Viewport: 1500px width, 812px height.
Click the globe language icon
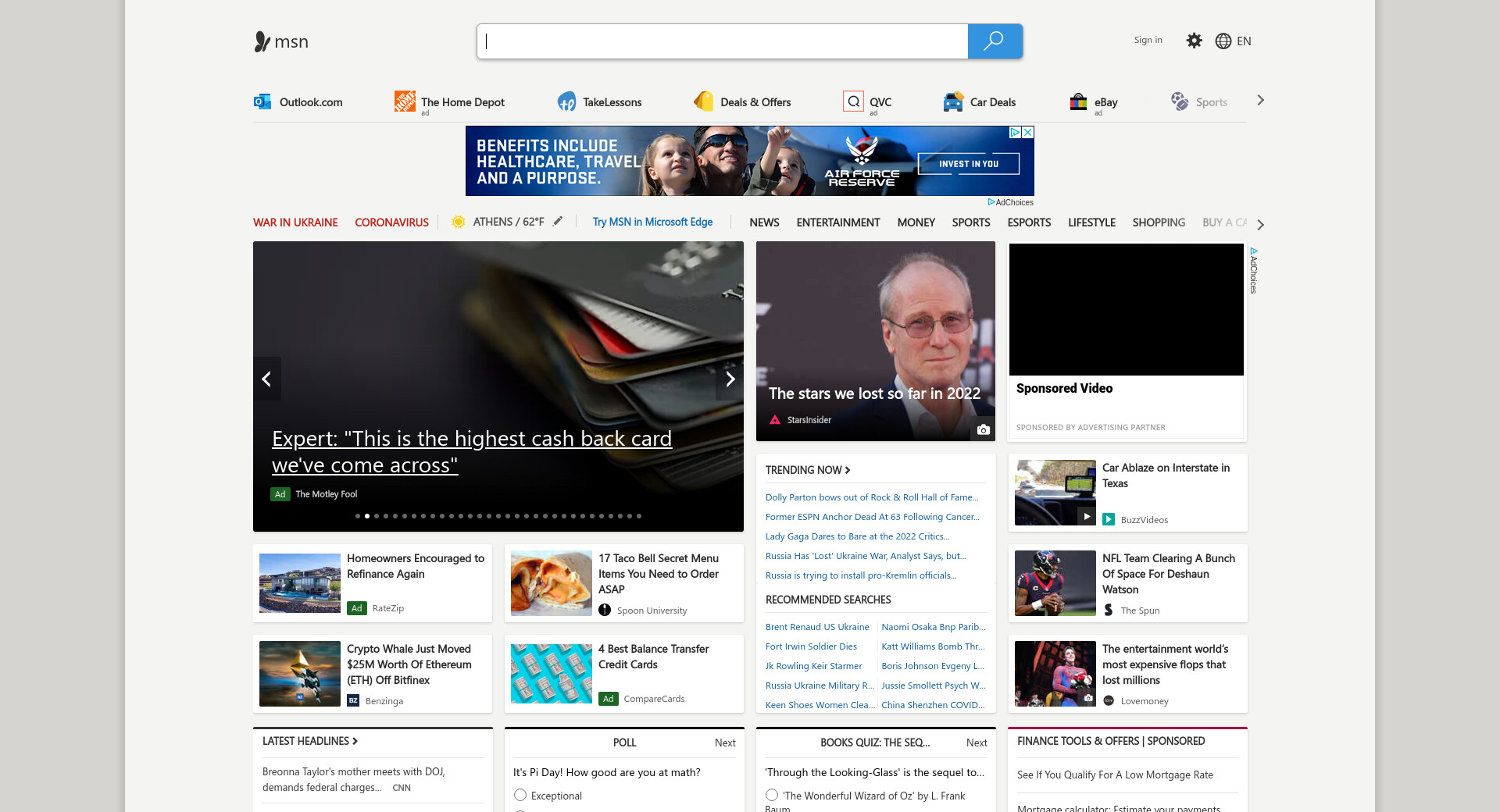click(1223, 41)
